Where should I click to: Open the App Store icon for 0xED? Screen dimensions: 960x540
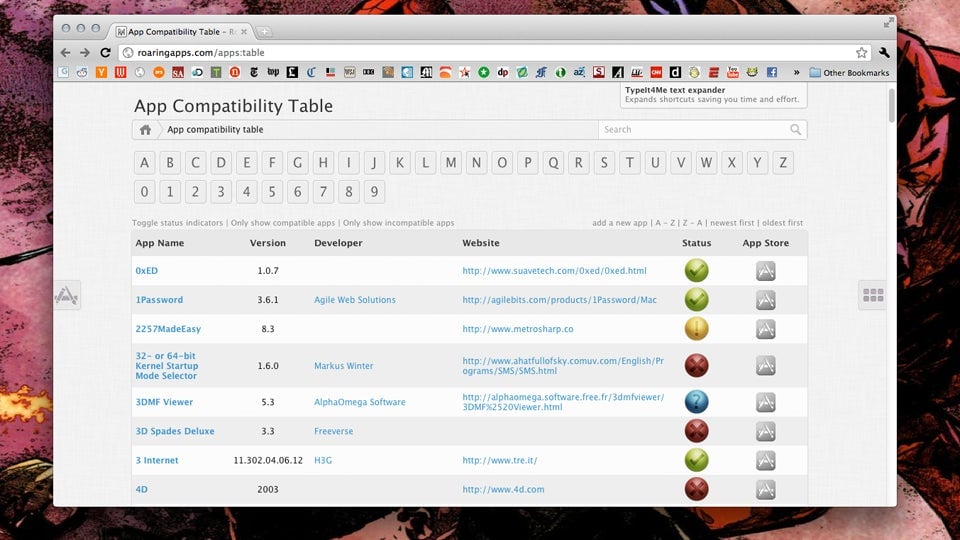766,271
